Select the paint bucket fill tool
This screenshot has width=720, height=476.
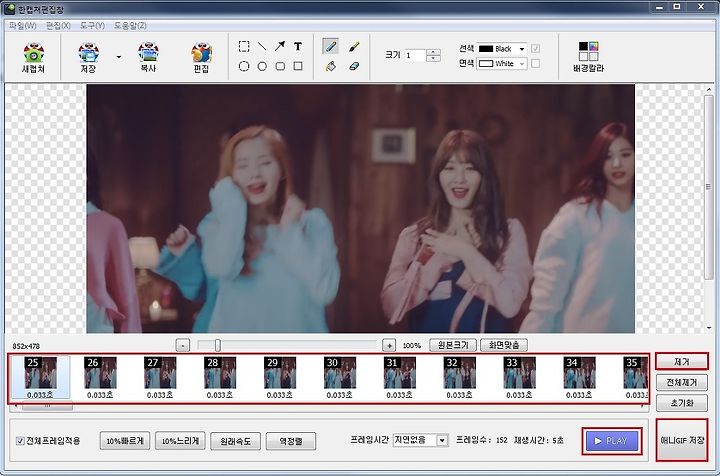[x=330, y=67]
